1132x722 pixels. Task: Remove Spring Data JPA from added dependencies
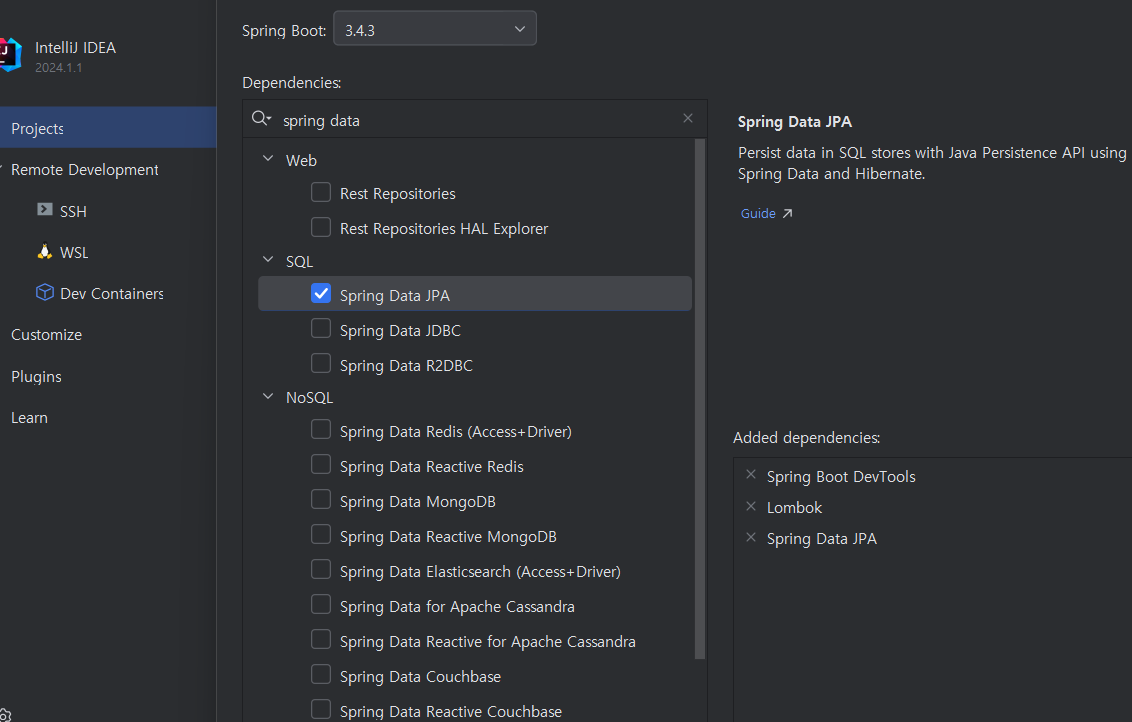pyautogui.click(x=751, y=537)
